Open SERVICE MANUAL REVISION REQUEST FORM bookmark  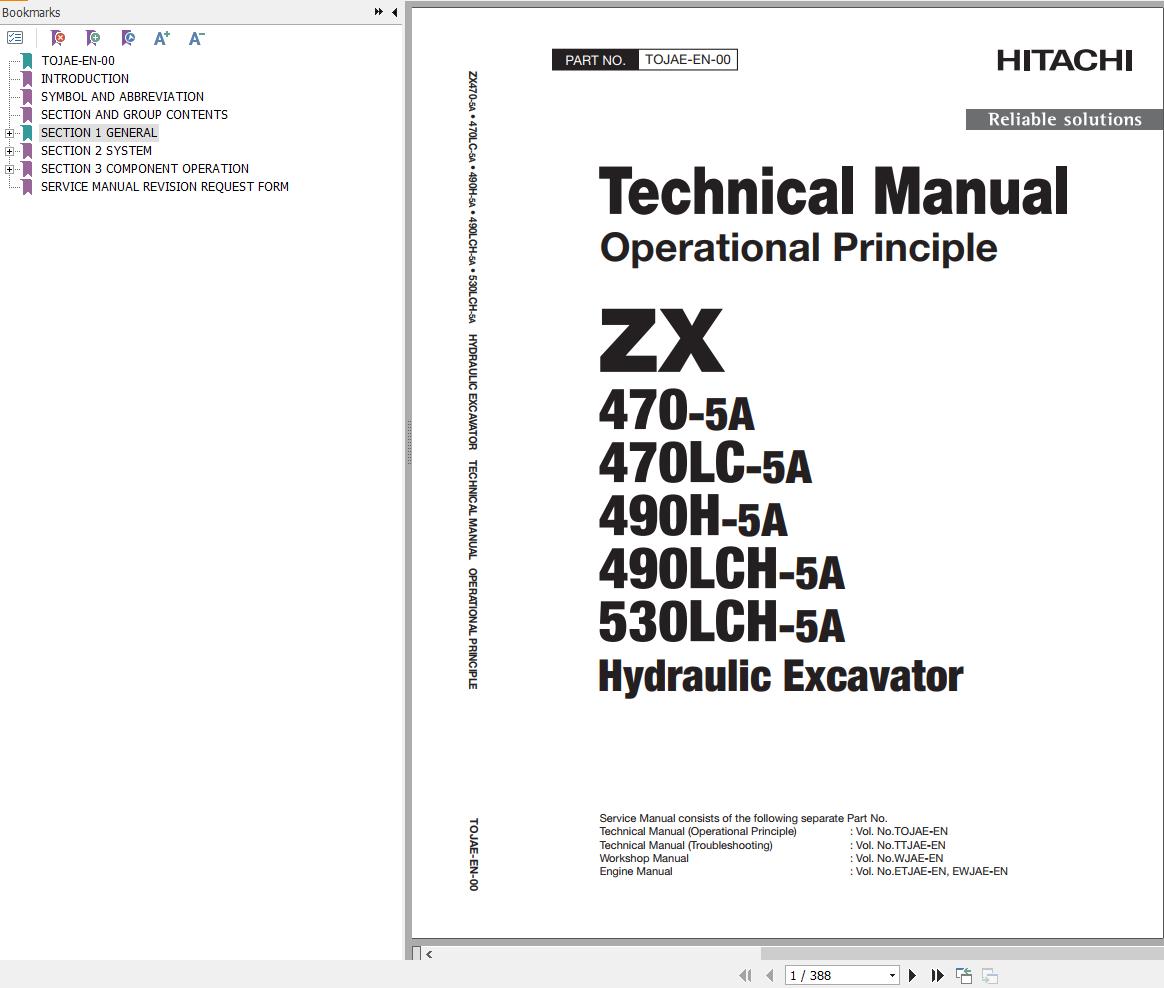coord(165,187)
